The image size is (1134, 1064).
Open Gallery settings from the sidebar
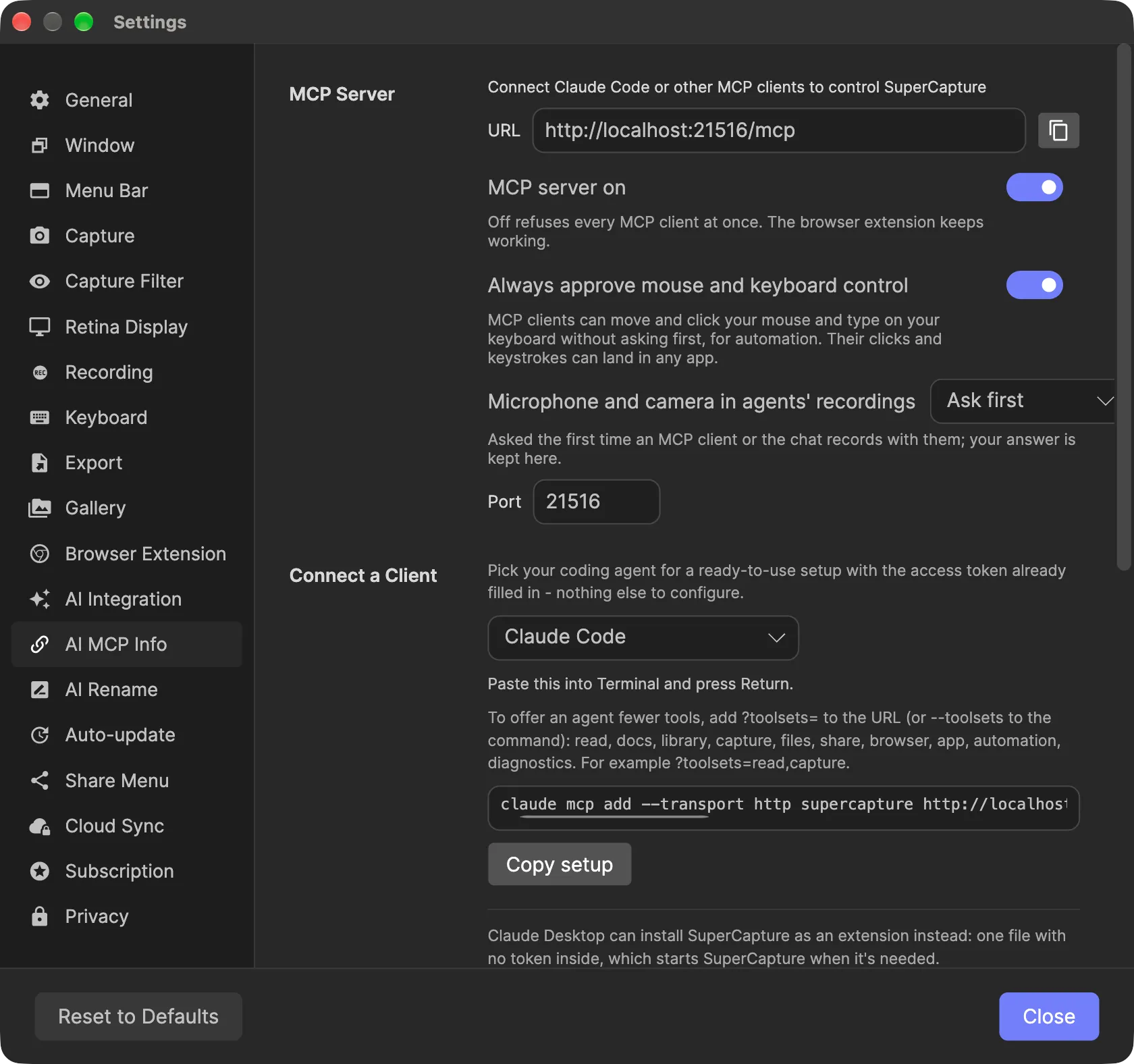tap(127, 508)
